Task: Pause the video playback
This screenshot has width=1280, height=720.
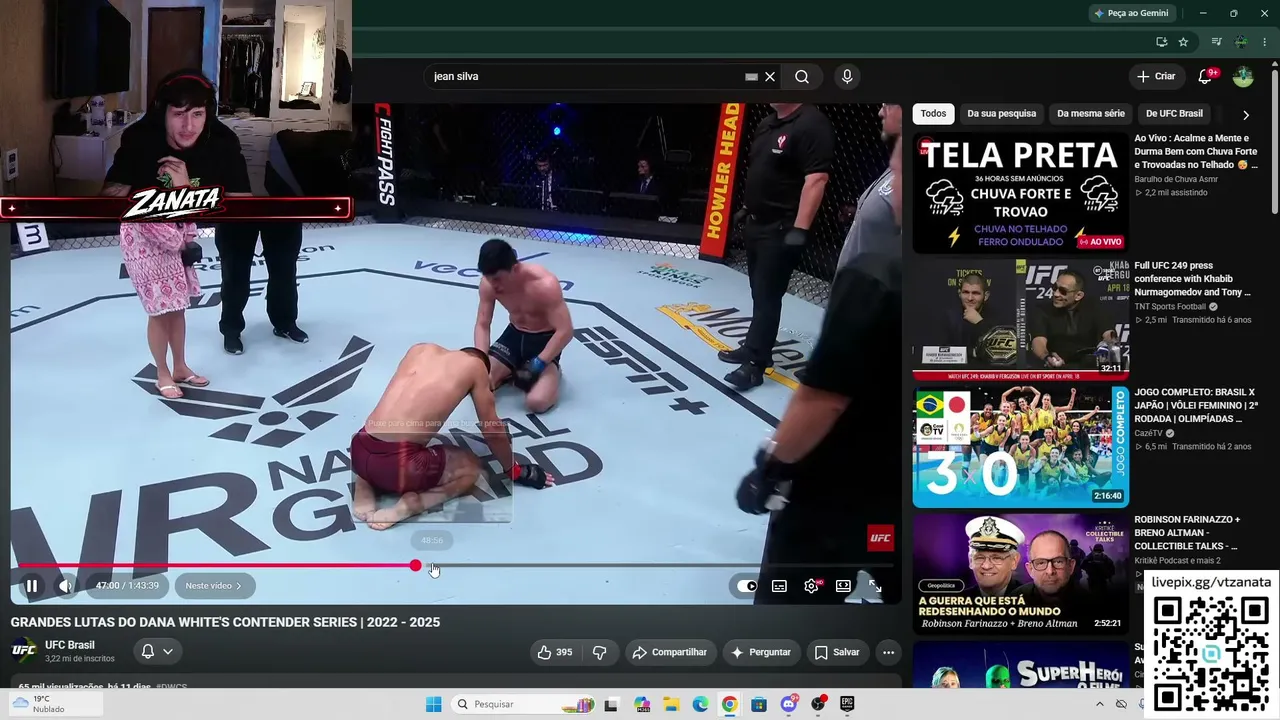Action: tap(31, 586)
